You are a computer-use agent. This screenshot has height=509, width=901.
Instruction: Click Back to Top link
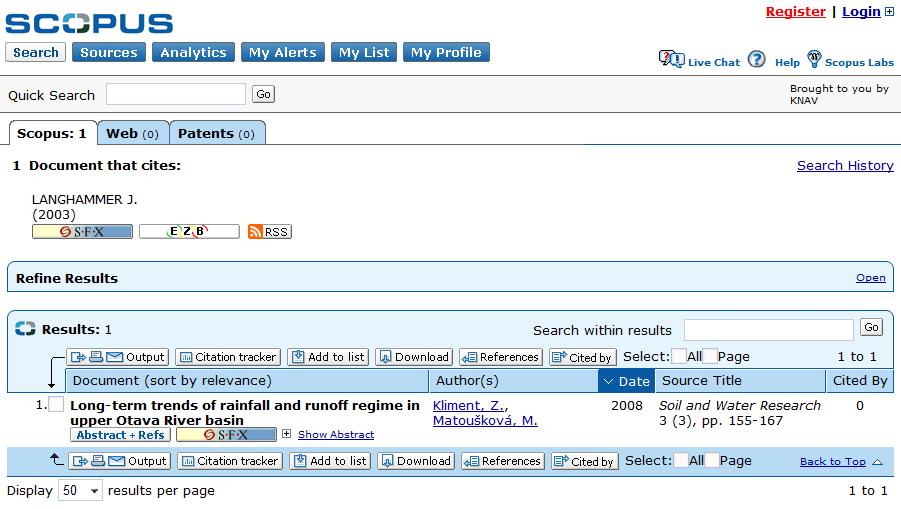click(833, 461)
